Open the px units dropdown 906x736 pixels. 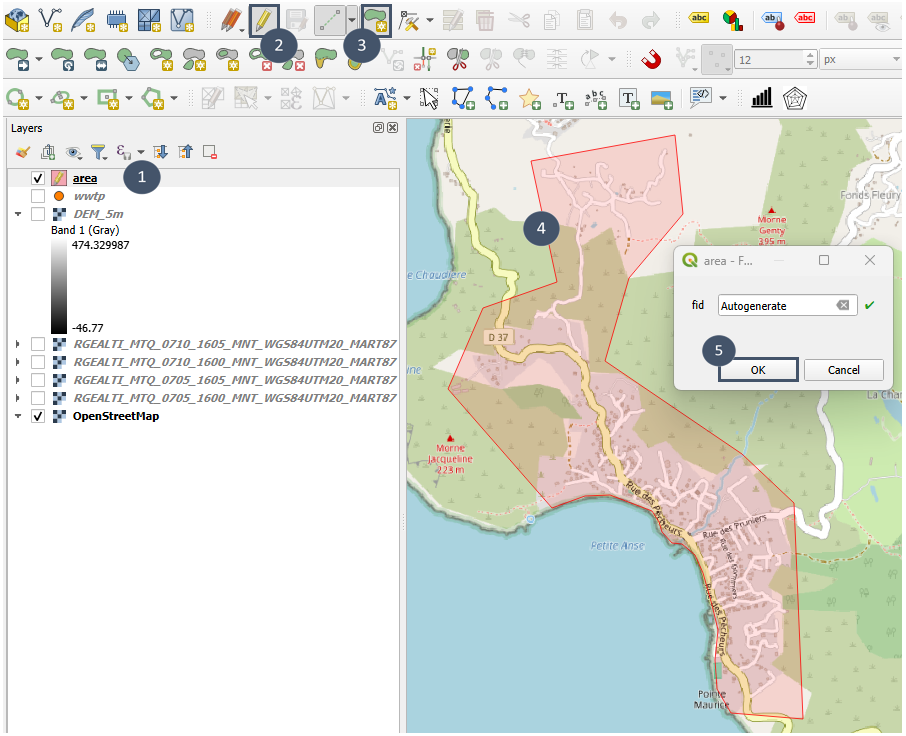[858, 60]
